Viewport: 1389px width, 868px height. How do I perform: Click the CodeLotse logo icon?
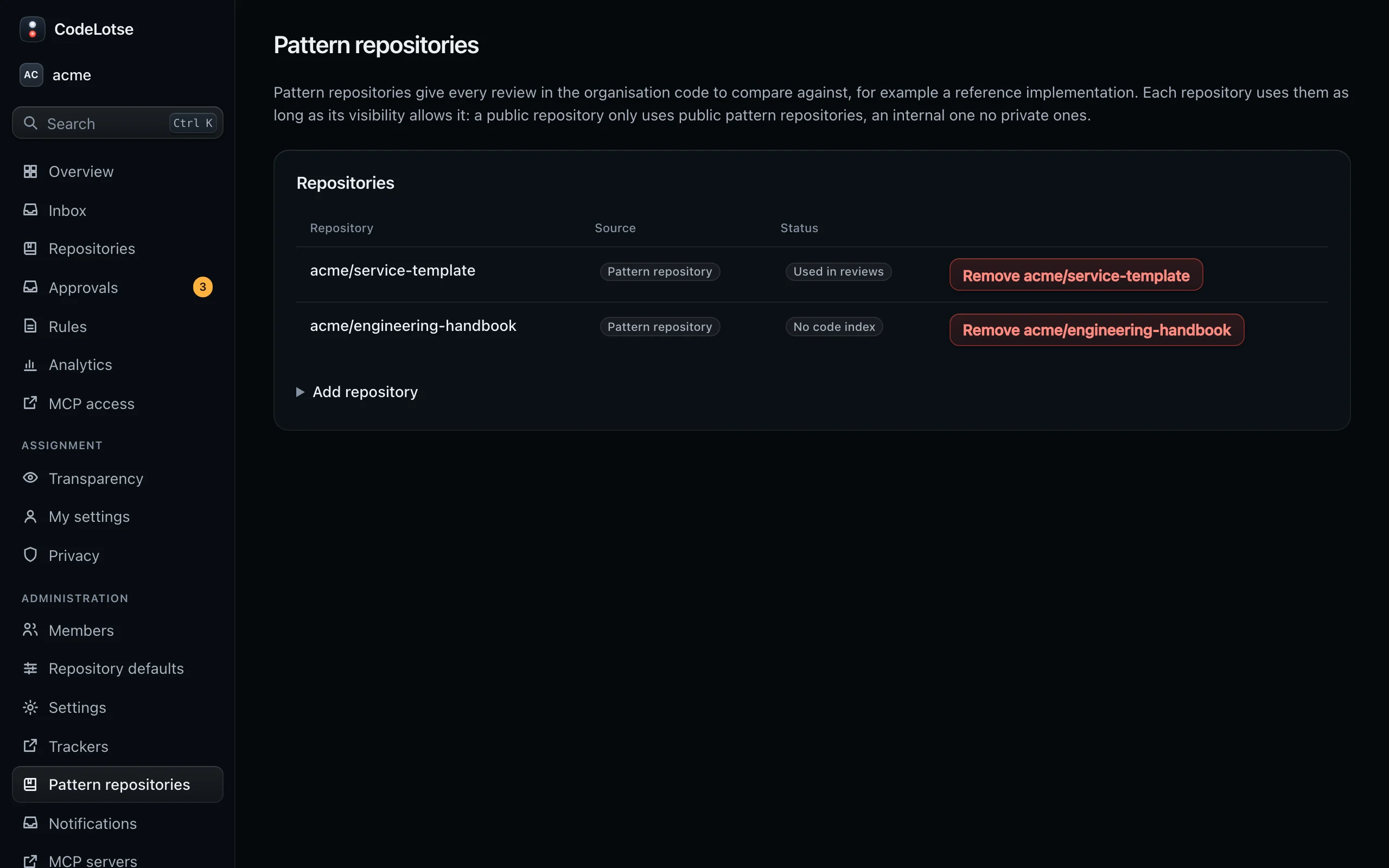(32, 29)
